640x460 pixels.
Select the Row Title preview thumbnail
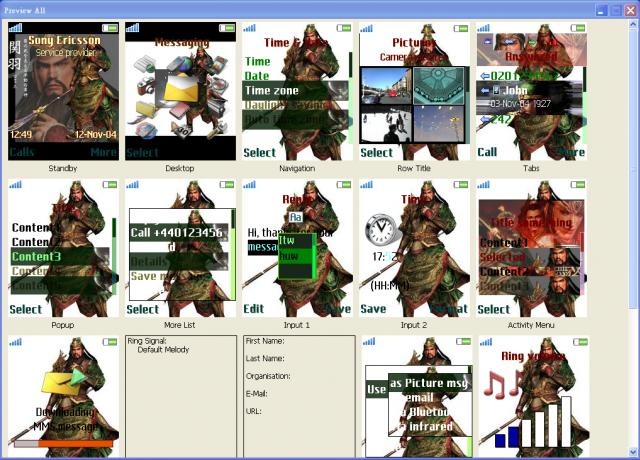point(414,91)
